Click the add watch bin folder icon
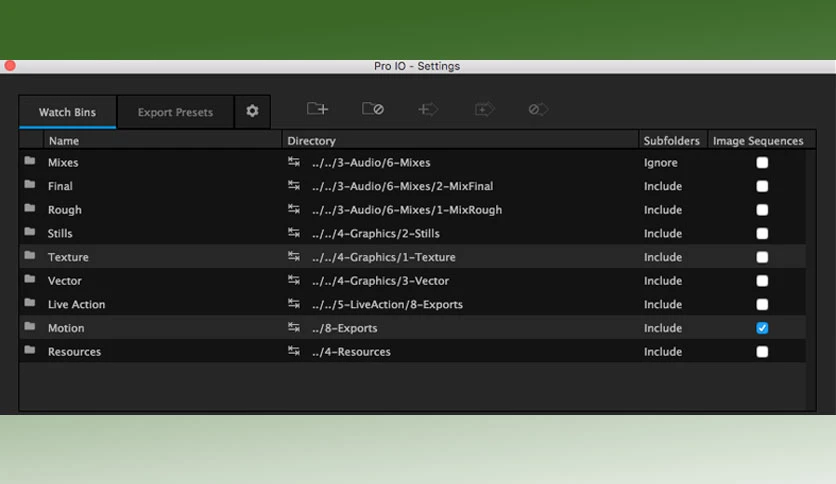The height and width of the screenshot is (484, 836). (x=317, y=109)
